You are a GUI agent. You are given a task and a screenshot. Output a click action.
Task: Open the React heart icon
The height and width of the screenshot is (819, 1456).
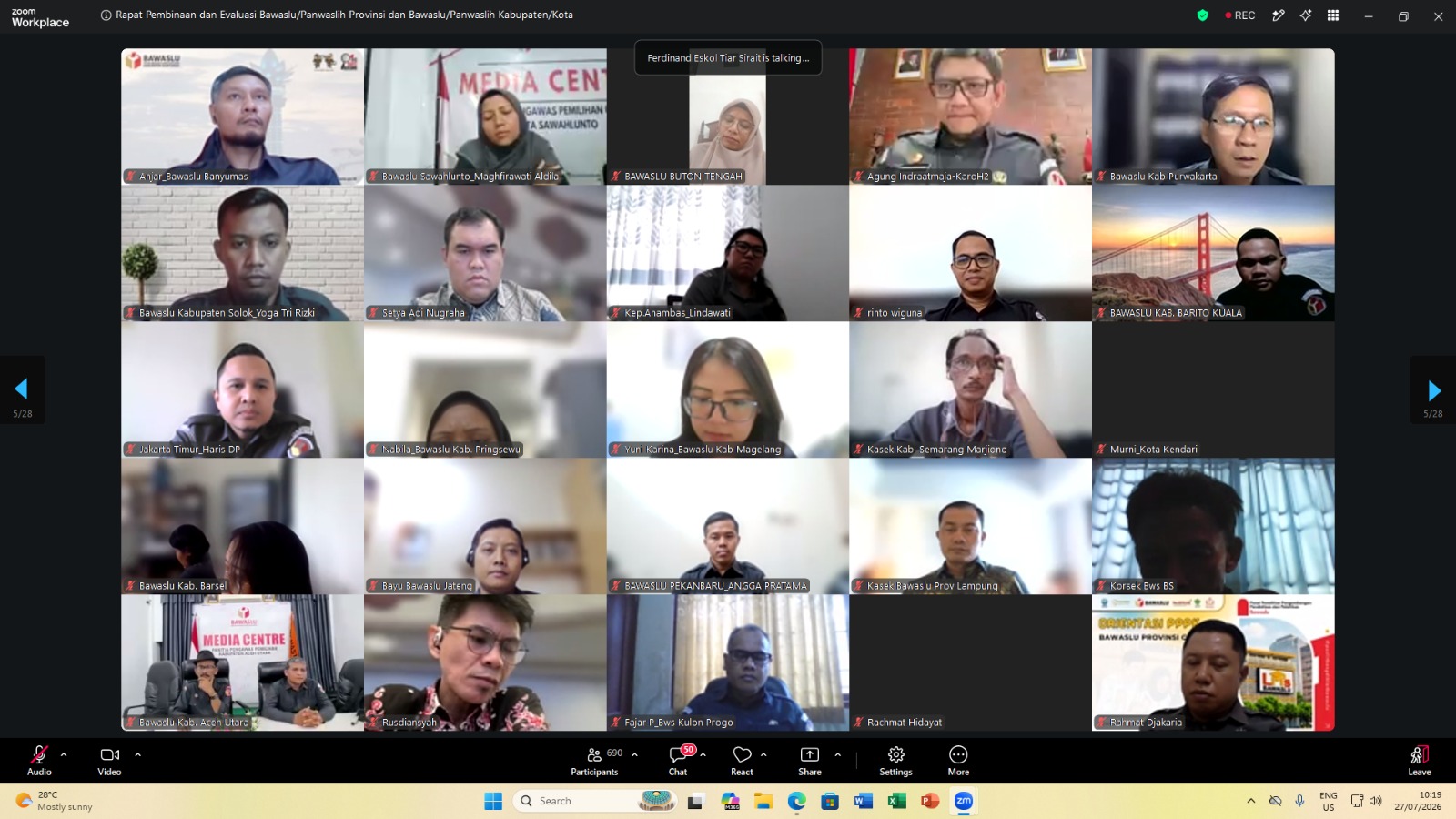(x=743, y=760)
